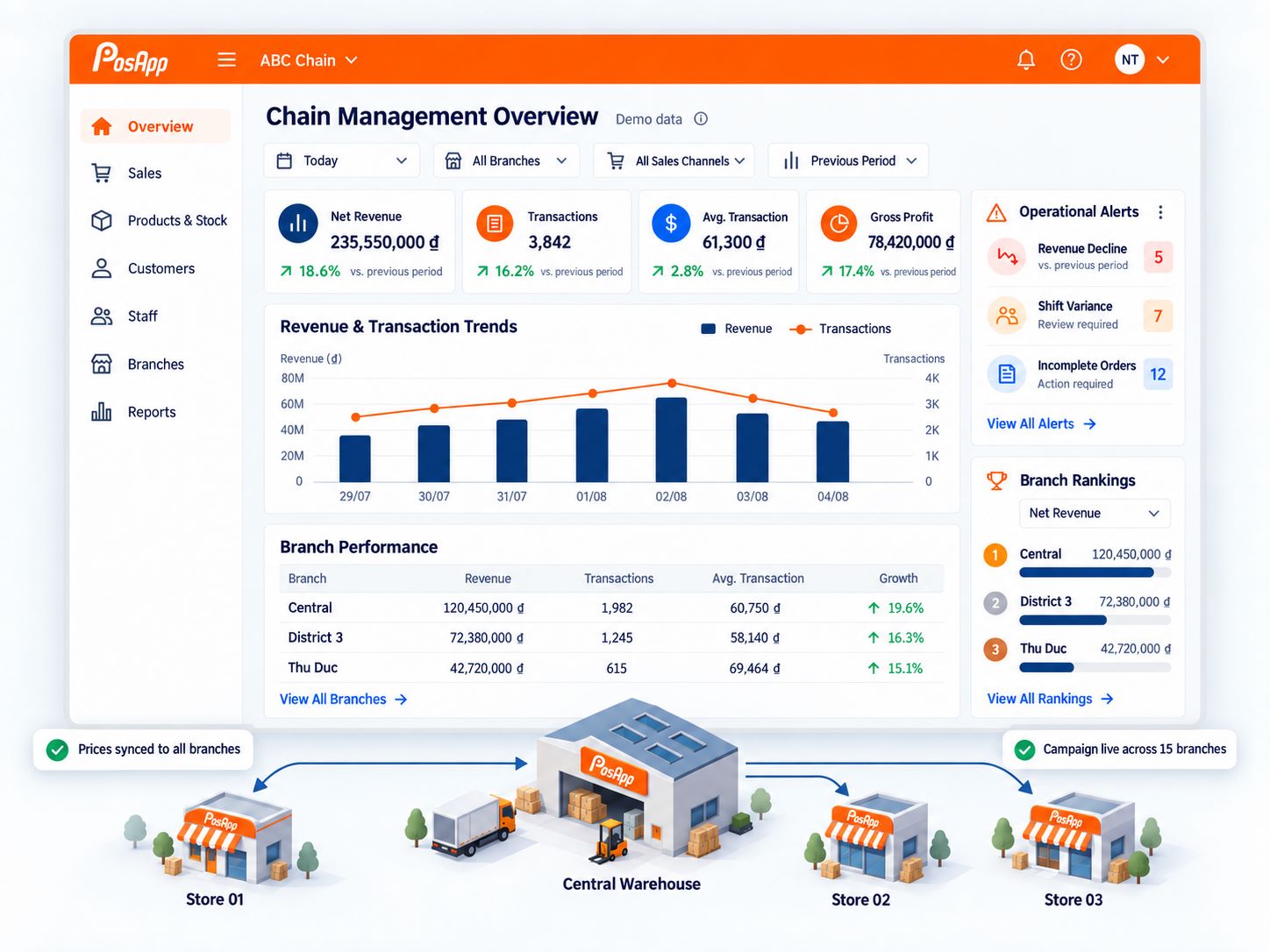Click the View All Alerts link

pos(1041,424)
